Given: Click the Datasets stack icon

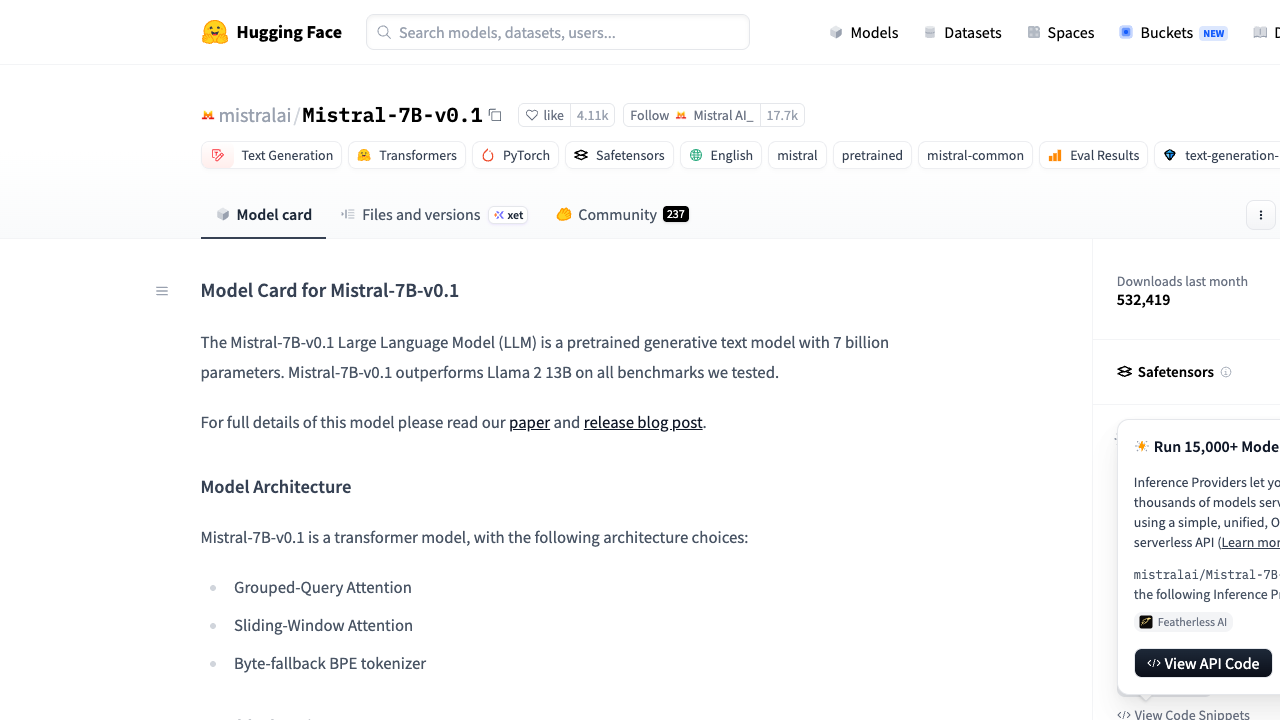Looking at the screenshot, I should click(x=930, y=32).
